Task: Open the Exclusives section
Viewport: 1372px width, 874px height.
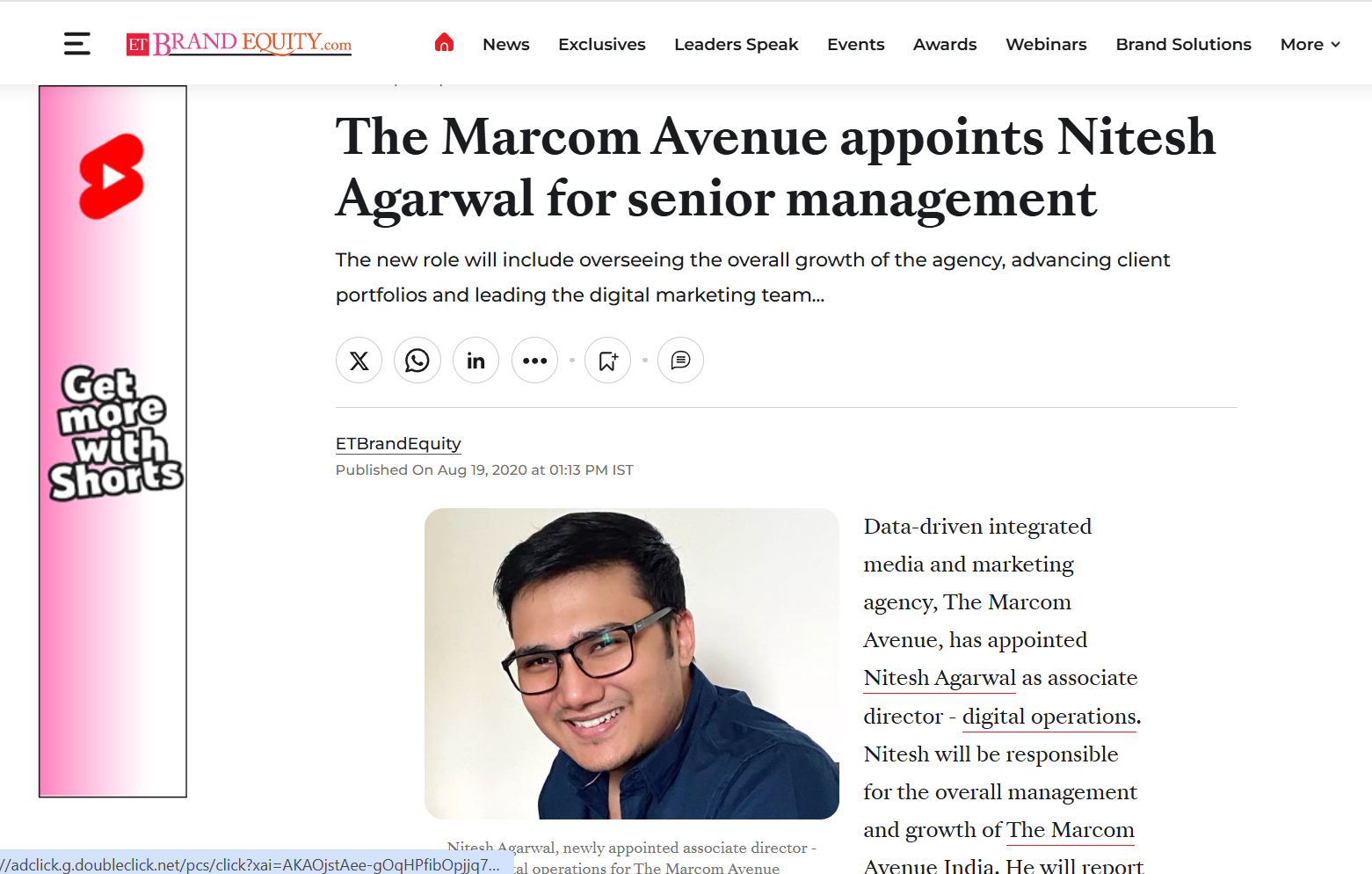Action: pyautogui.click(x=602, y=44)
